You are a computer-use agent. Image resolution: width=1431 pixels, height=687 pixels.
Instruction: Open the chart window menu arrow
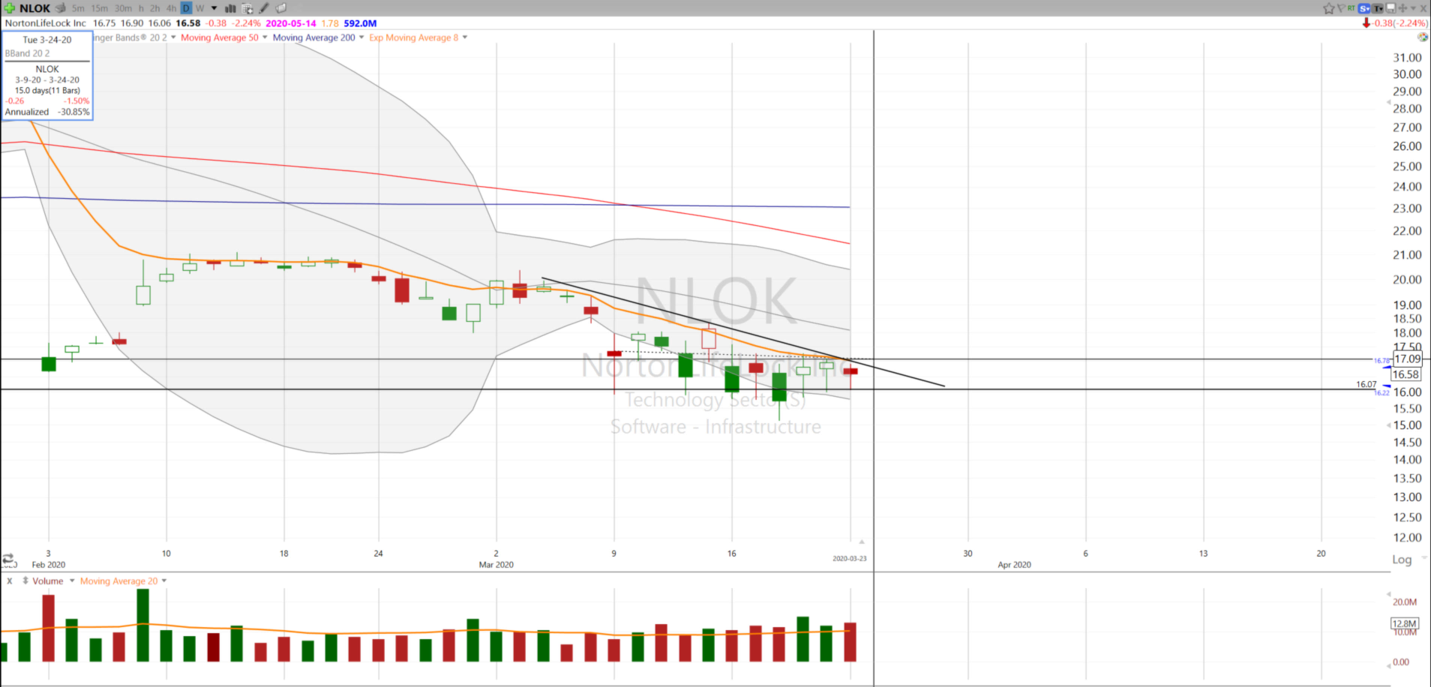(x=1413, y=8)
